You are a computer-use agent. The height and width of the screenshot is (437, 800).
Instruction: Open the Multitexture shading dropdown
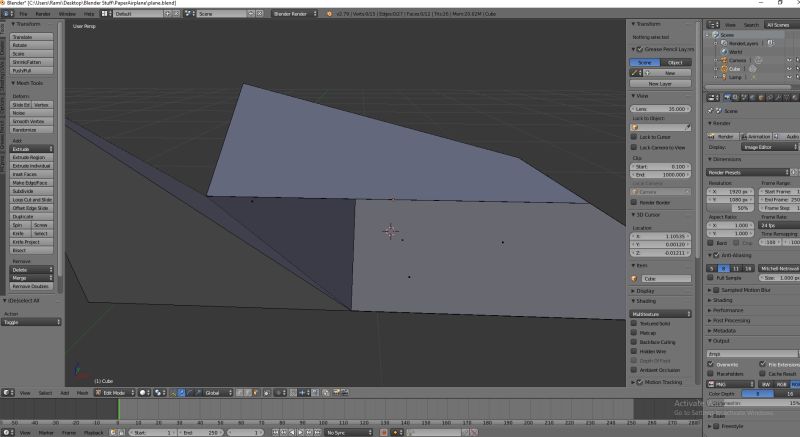click(661, 314)
